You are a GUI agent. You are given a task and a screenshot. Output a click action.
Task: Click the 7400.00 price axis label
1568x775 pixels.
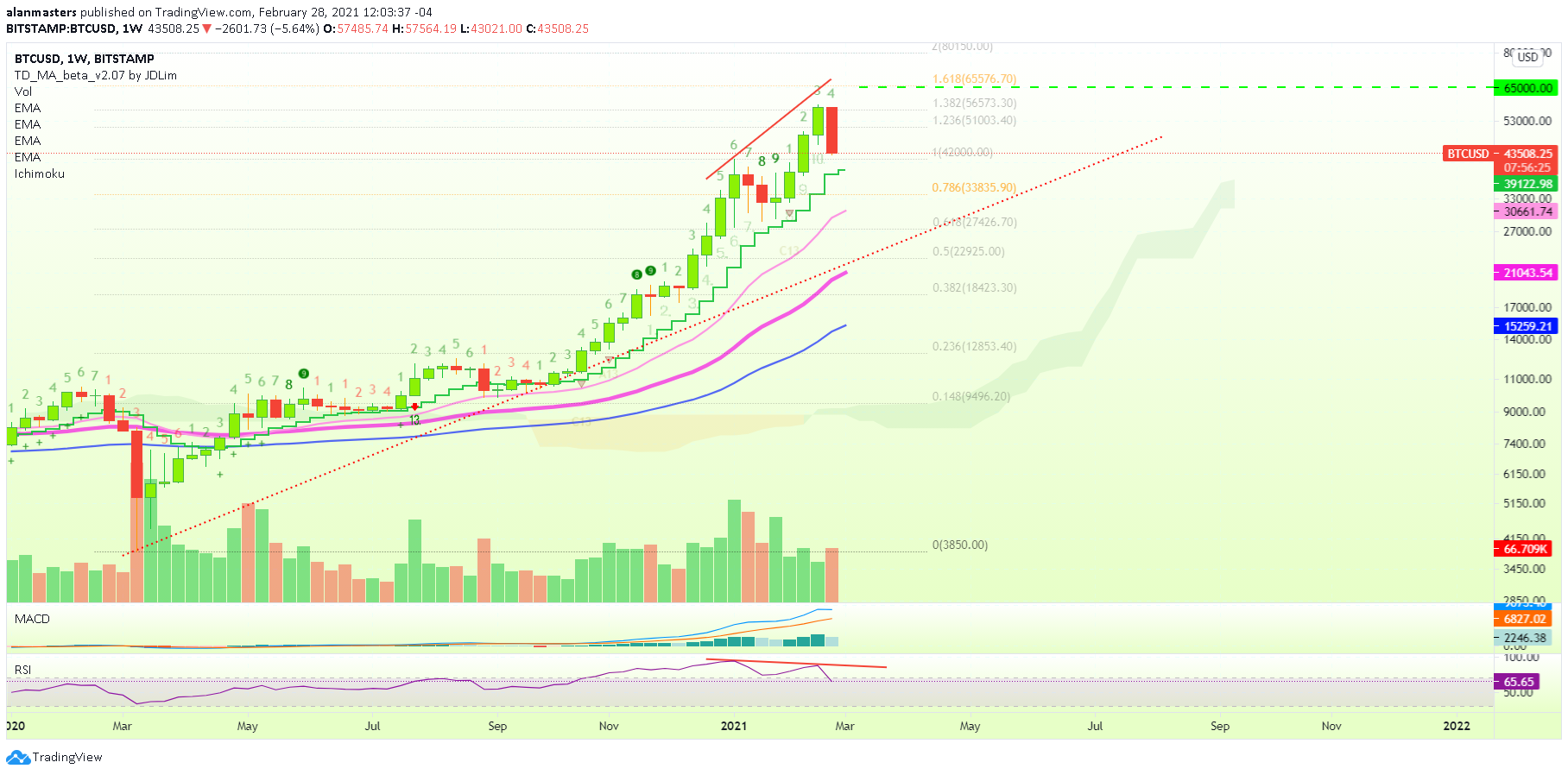point(1525,444)
